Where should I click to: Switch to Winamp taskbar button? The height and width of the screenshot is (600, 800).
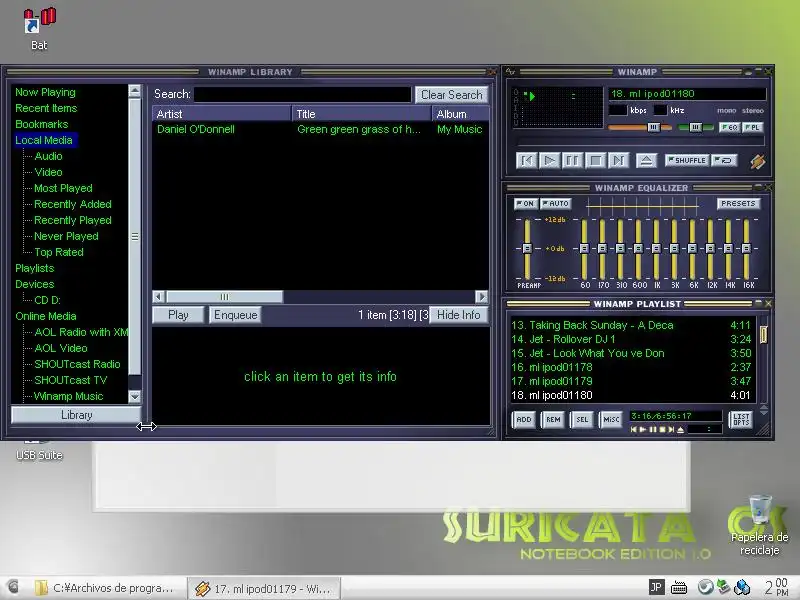264,588
